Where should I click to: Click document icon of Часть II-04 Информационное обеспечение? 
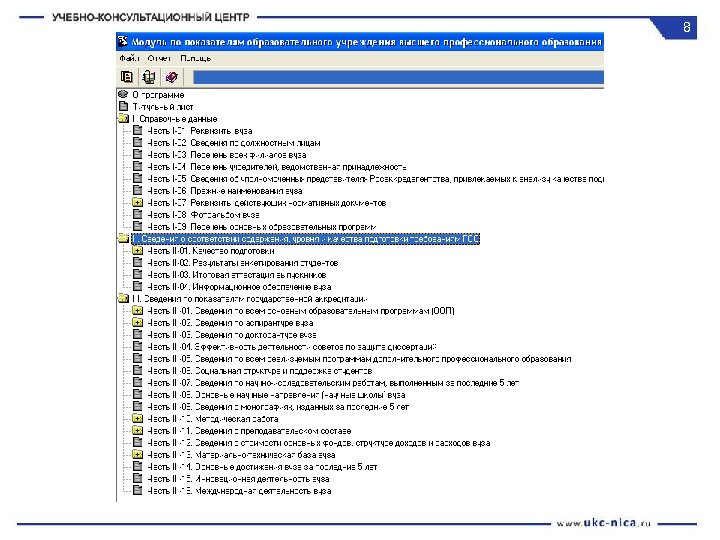(x=137, y=287)
